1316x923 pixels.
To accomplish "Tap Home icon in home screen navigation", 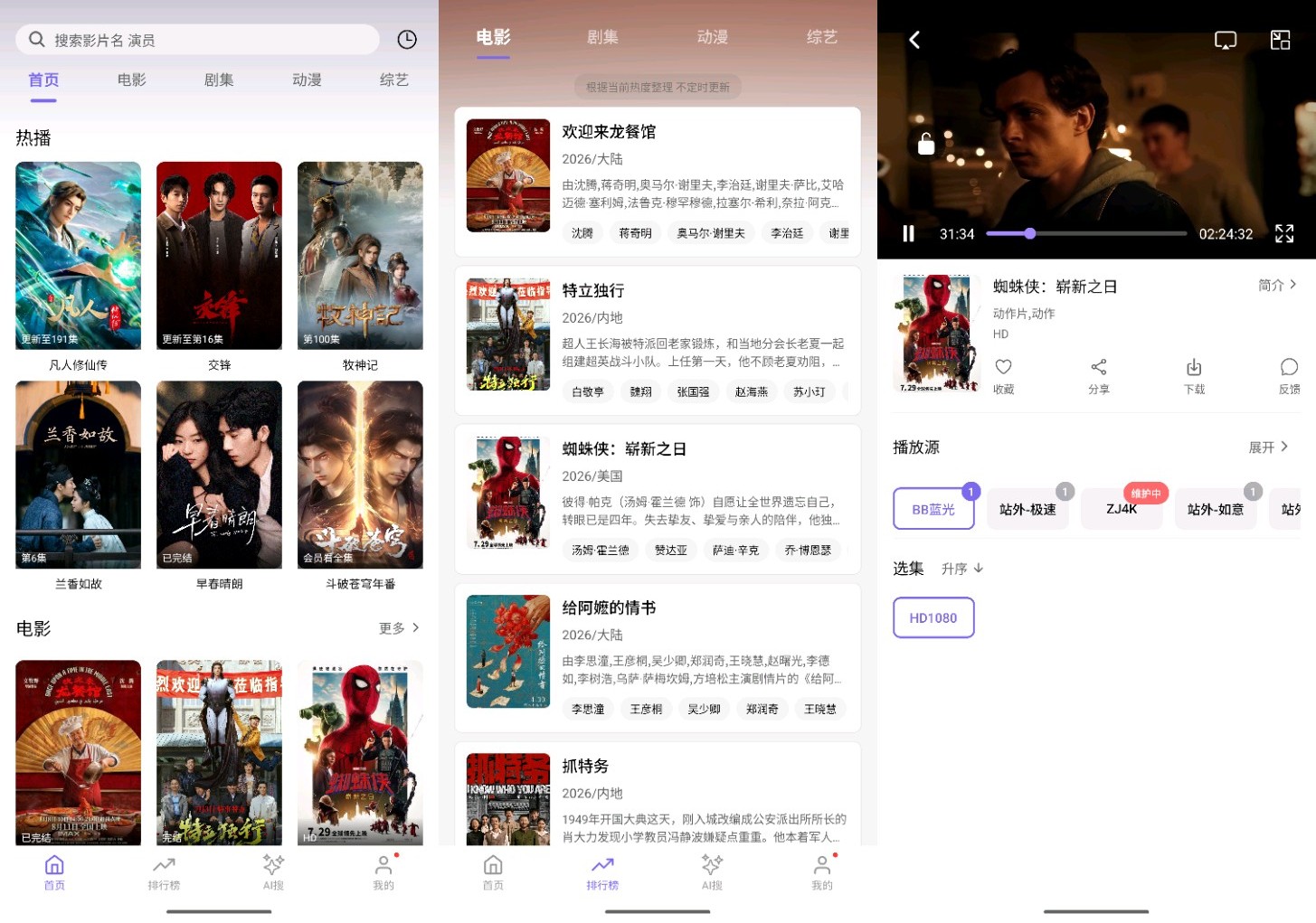I will [54, 865].
